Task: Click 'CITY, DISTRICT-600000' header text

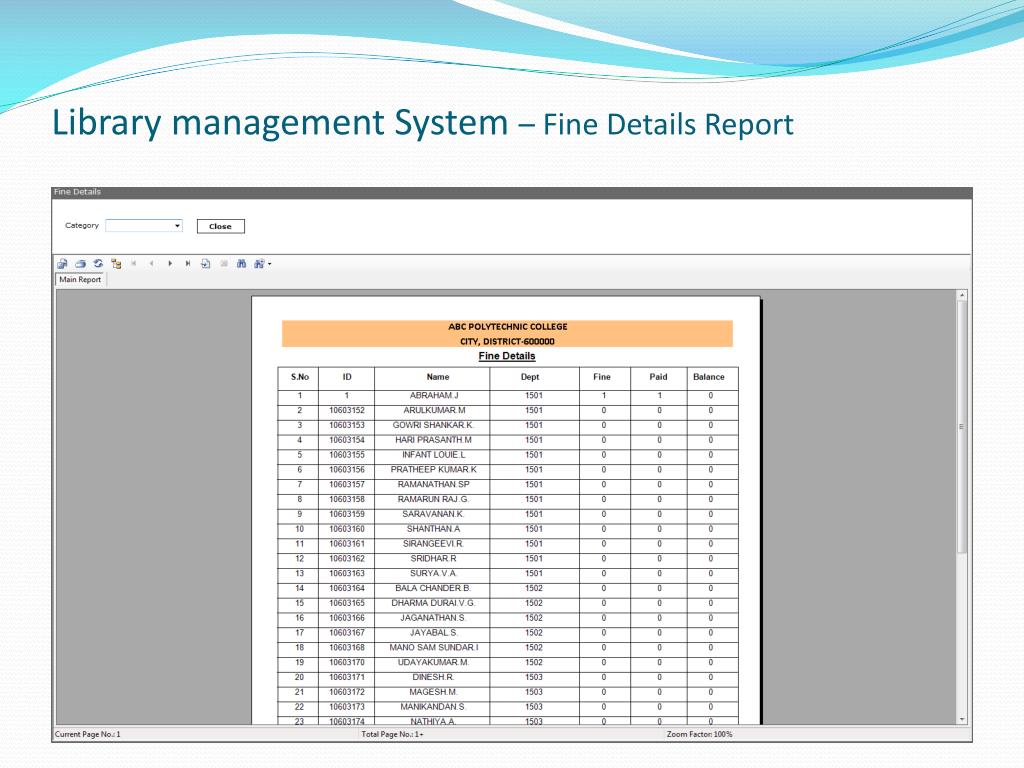Action: pyautogui.click(x=507, y=342)
